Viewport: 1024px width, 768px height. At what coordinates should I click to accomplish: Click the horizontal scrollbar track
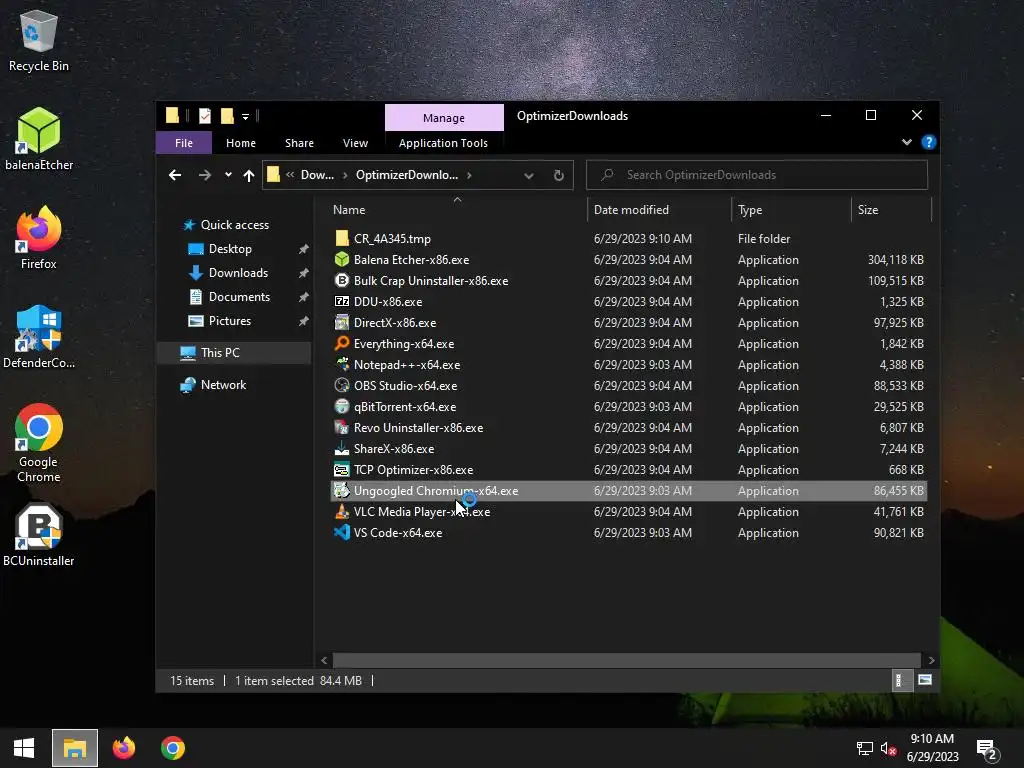coord(627,660)
